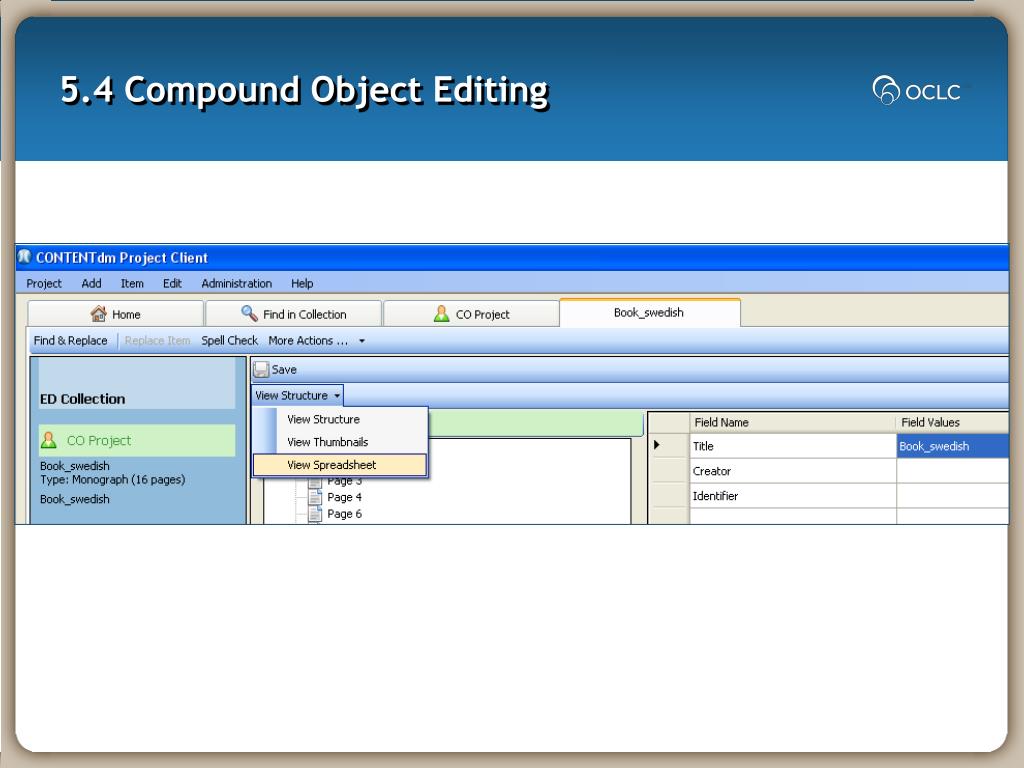This screenshot has width=1024, height=768.
Task: Select the Creator field name cell
Action: [x=793, y=471]
